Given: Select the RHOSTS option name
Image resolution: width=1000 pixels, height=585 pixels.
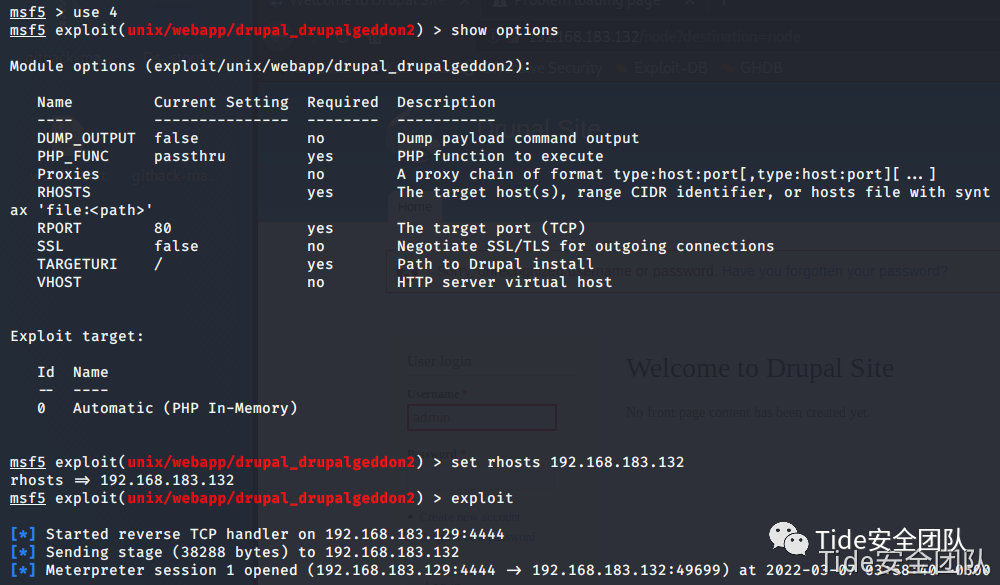Looking at the screenshot, I should pos(64,192).
